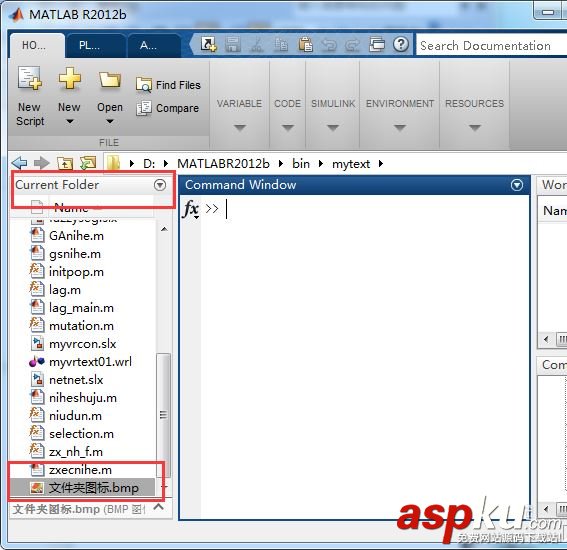Click the shortcut icon in quick access toolbar
This screenshot has width=567, height=550.
(208, 44)
